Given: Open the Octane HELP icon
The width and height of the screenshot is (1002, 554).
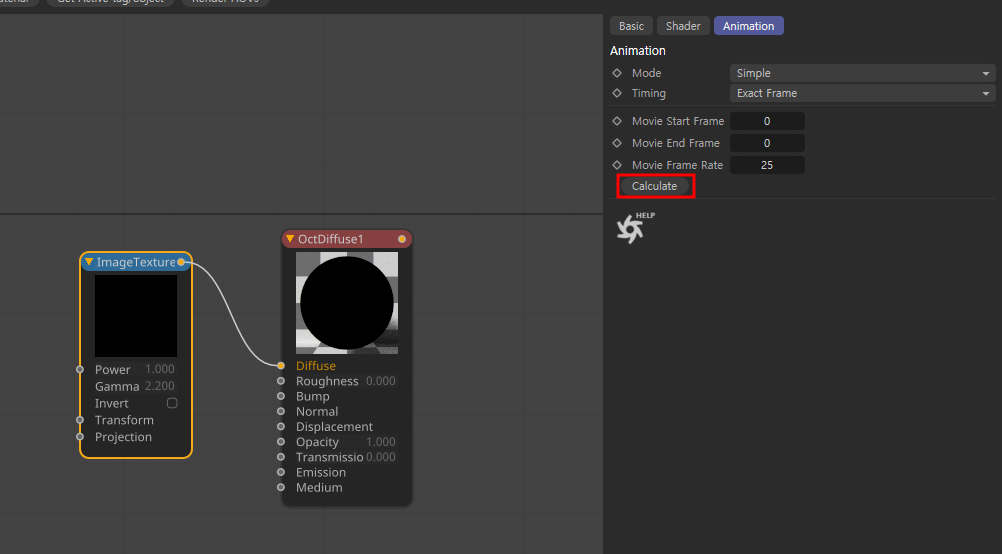Looking at the screenshot, I should click(x=635, y=227).
